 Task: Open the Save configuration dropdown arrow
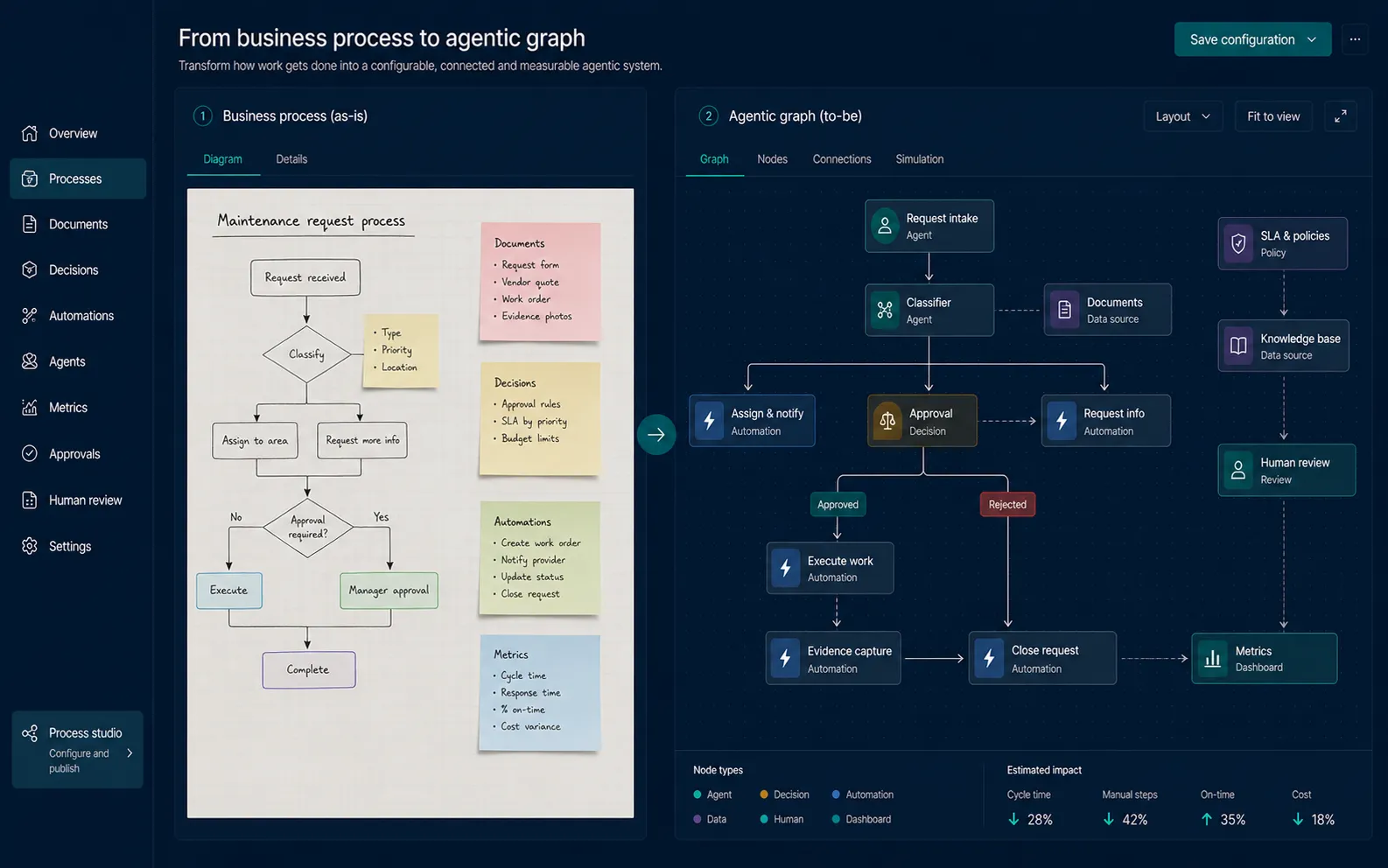coord(1312,39)
